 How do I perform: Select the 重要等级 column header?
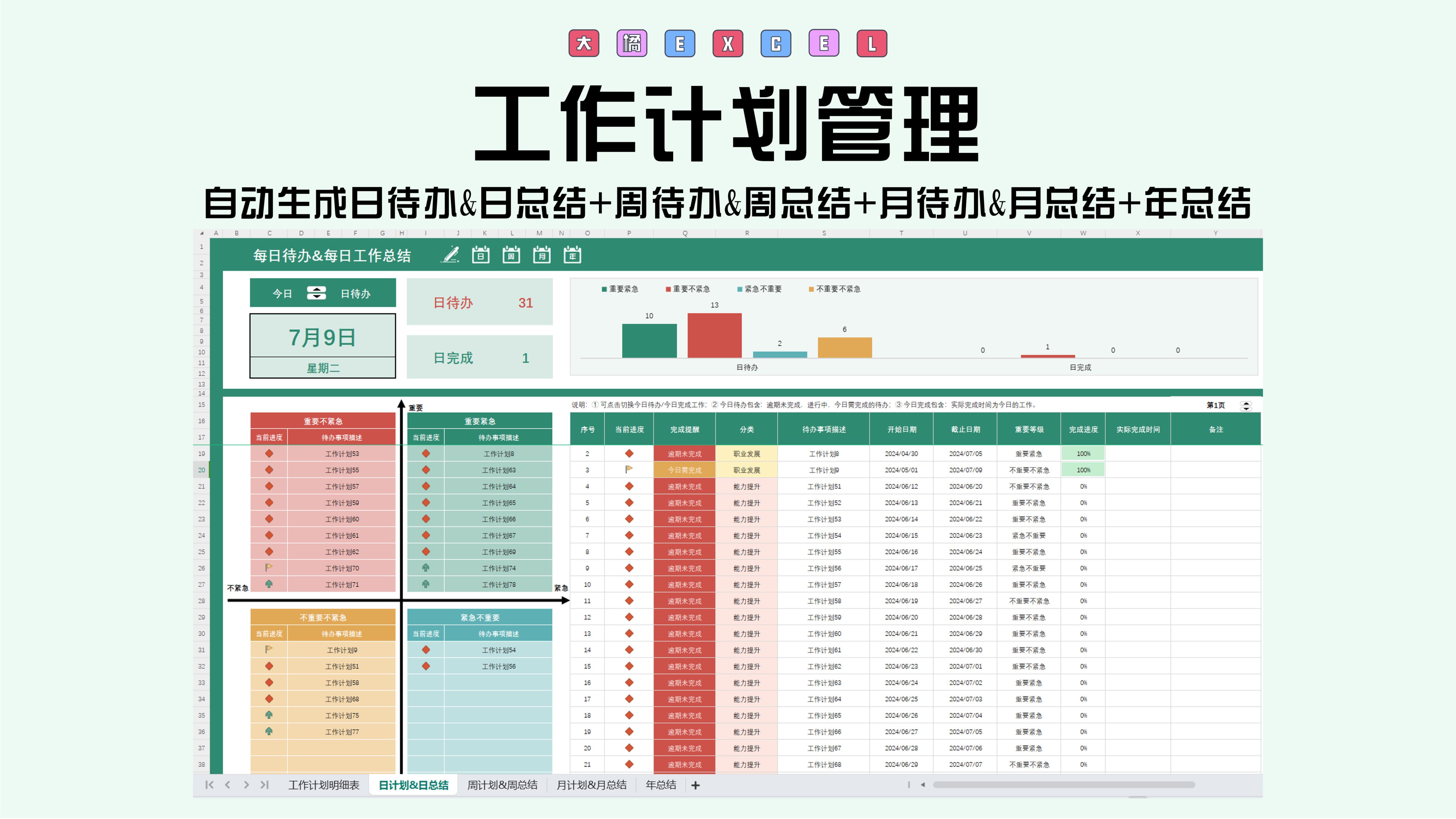1029,429
